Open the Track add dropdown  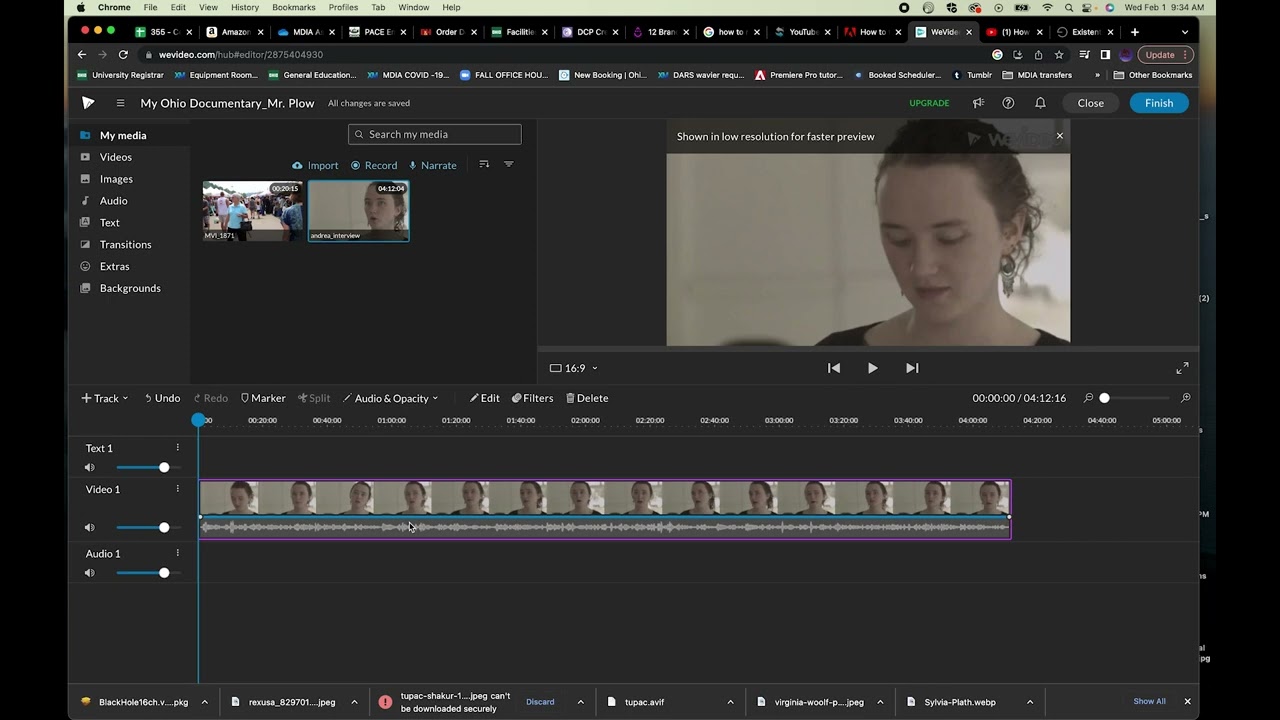[x=105, y=398]
